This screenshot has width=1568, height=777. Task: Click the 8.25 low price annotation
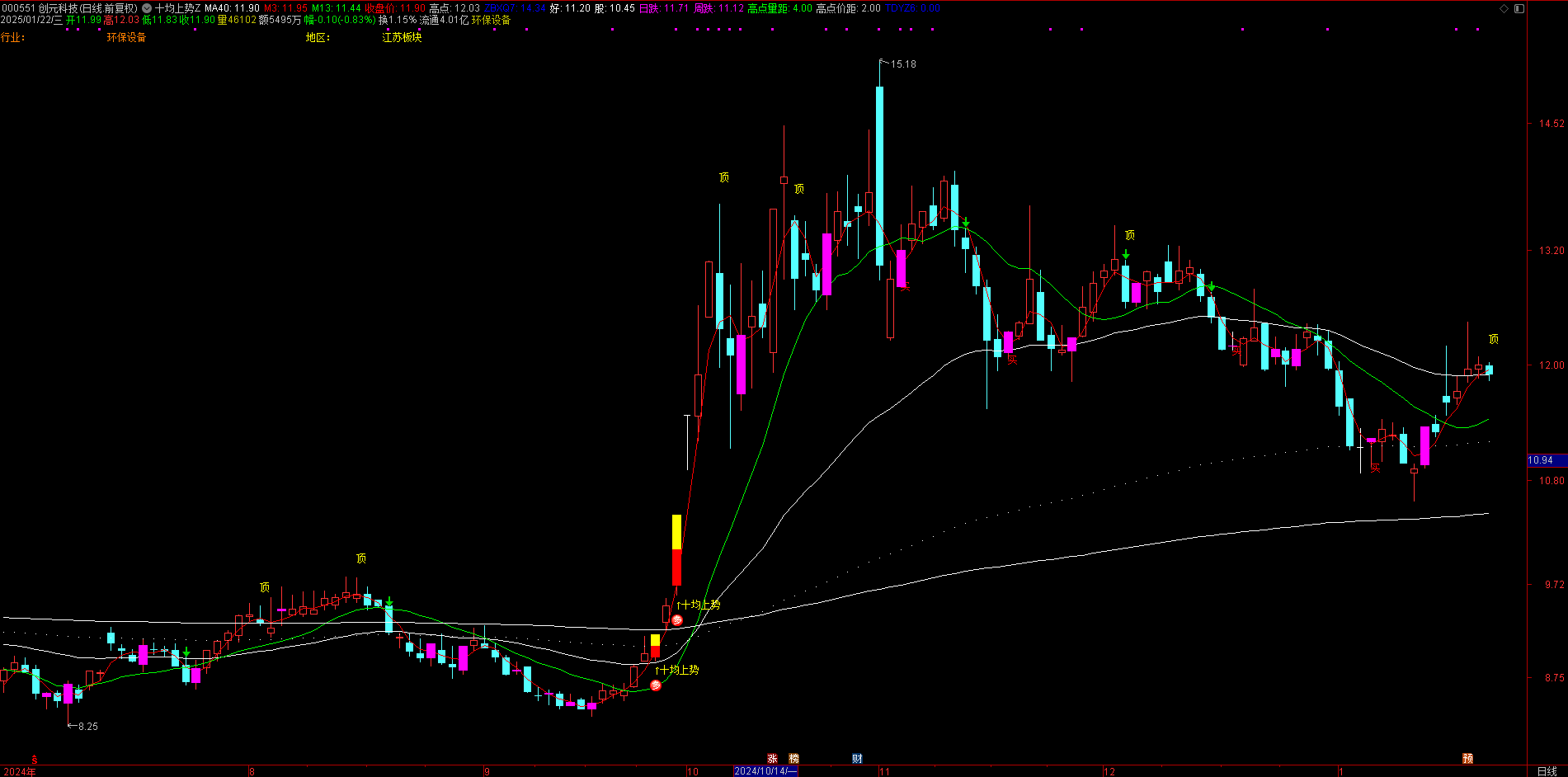88,727
